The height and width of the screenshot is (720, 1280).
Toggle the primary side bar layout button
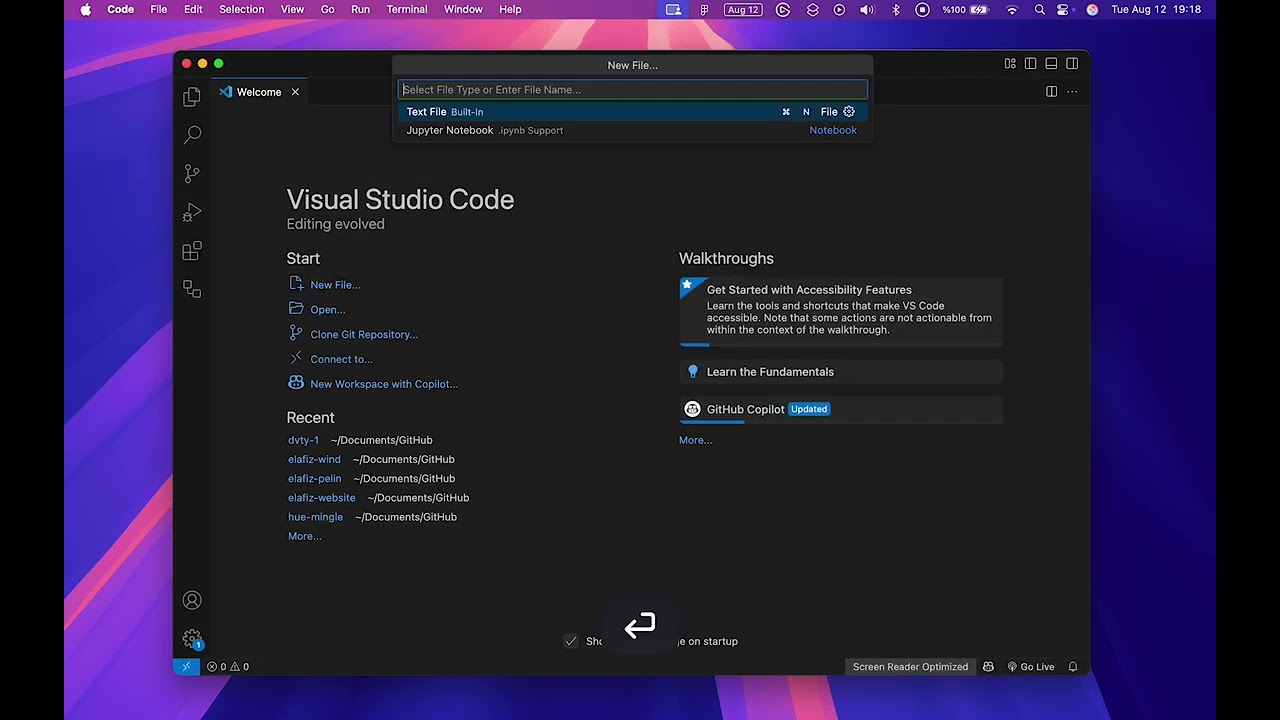click(1030, 64)
